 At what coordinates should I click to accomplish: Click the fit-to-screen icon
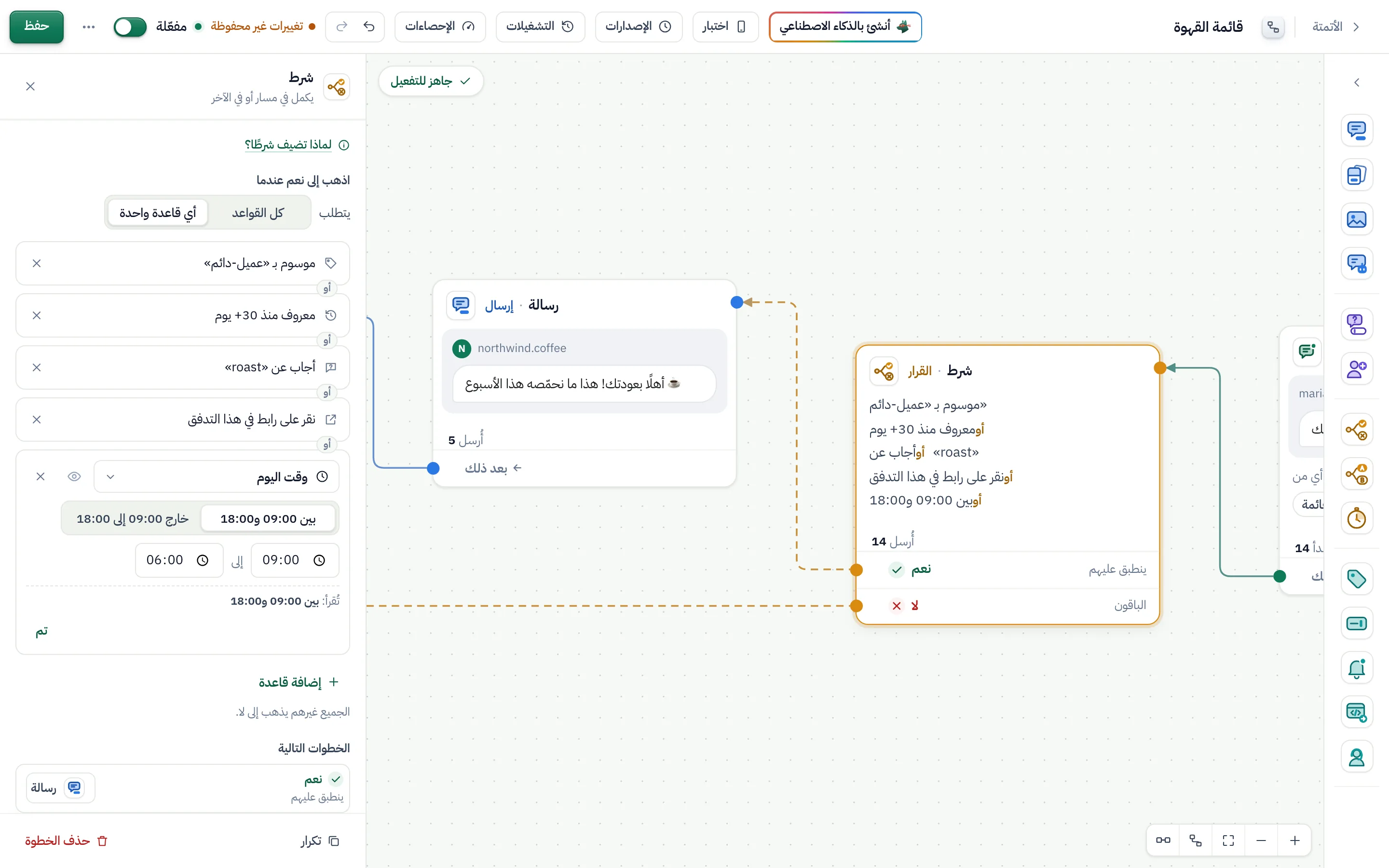(1228, 841)
